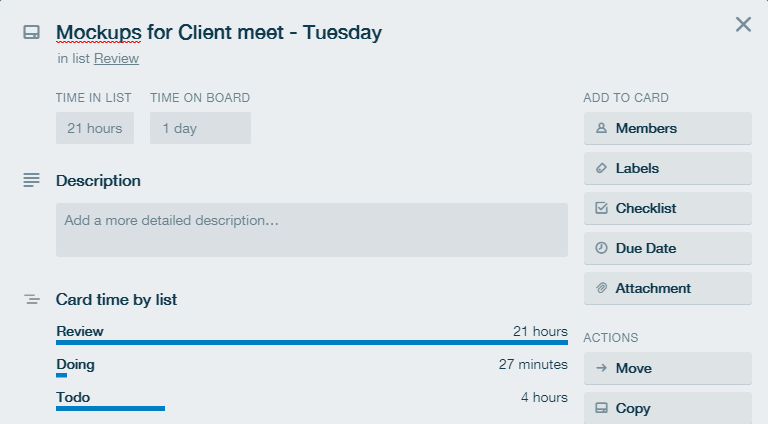768x424 pixels.
Task: Click the Labels tag icon
Action: point(601,168)
